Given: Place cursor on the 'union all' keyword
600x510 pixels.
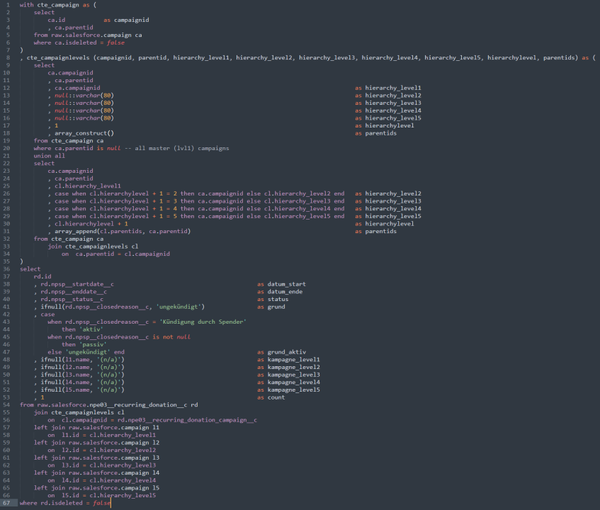Looking at the screenshot, I should [x=48, y=156].
